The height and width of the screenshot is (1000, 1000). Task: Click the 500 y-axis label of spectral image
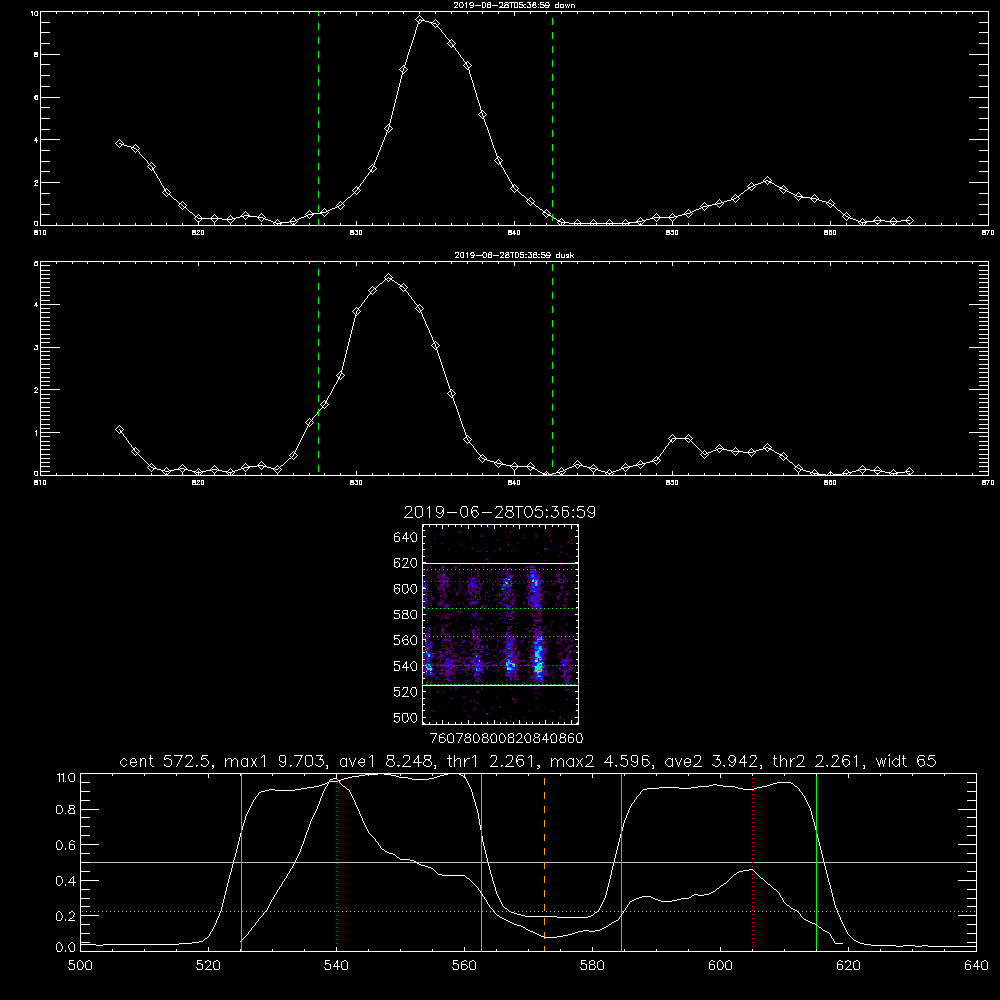(405, 717)
